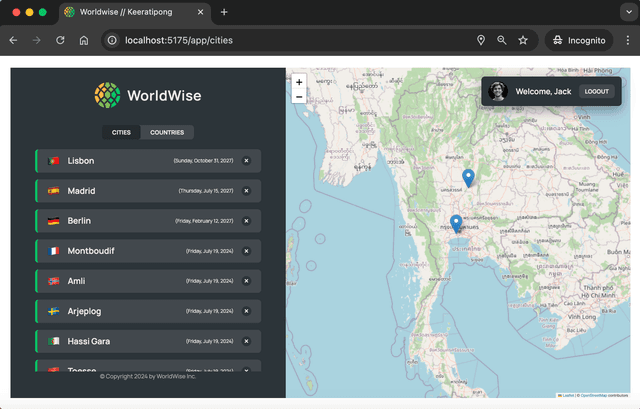
Task: Open a new browser tab
Action: point(224,12)
